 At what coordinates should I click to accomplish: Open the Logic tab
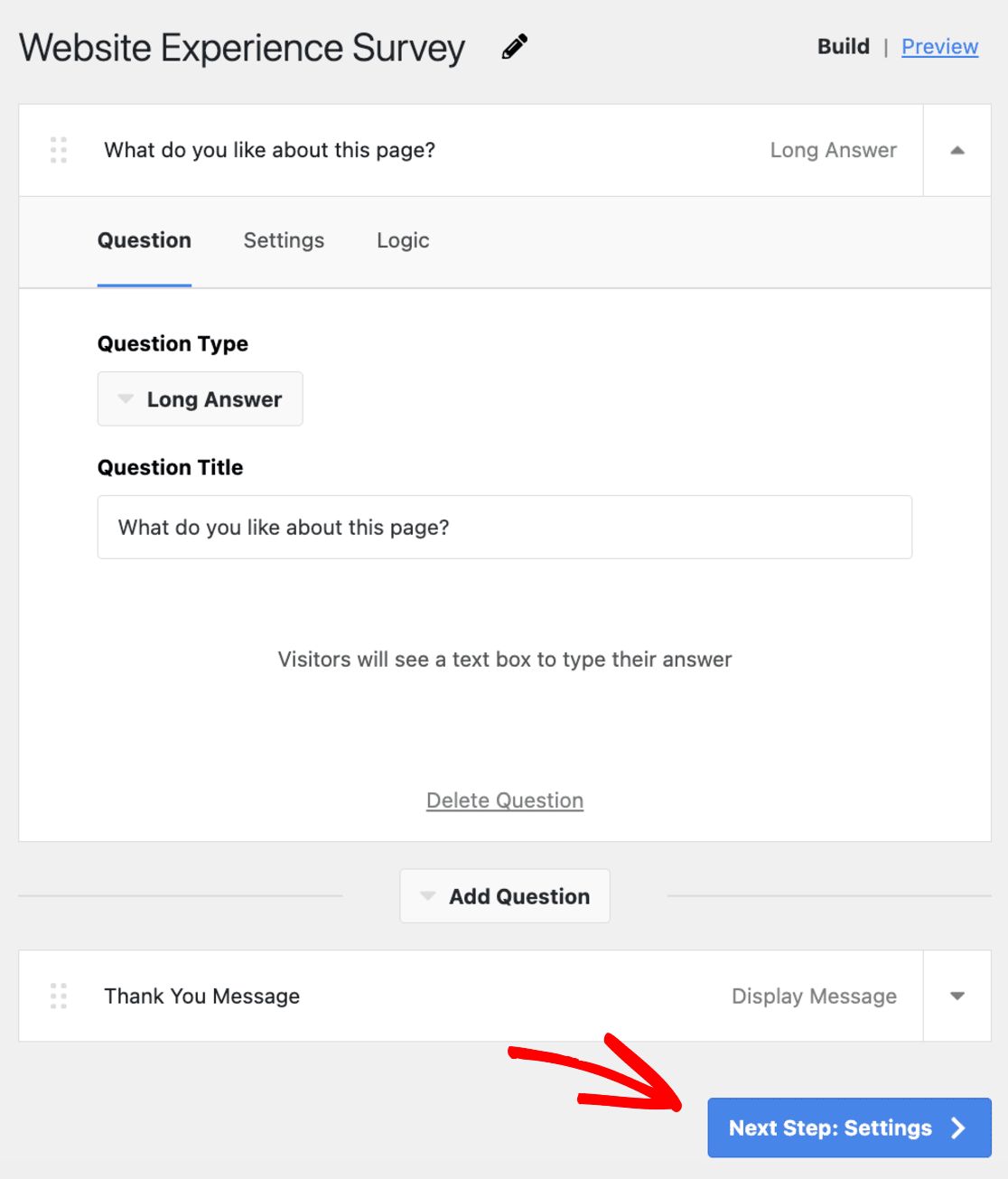coord(403,240)
